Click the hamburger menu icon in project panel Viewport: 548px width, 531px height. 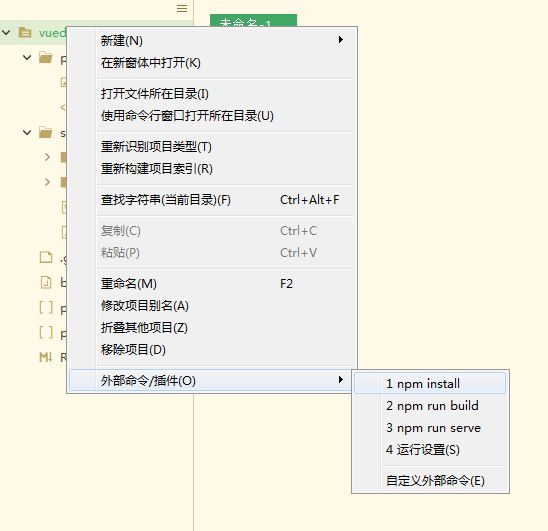pos(182,8)
